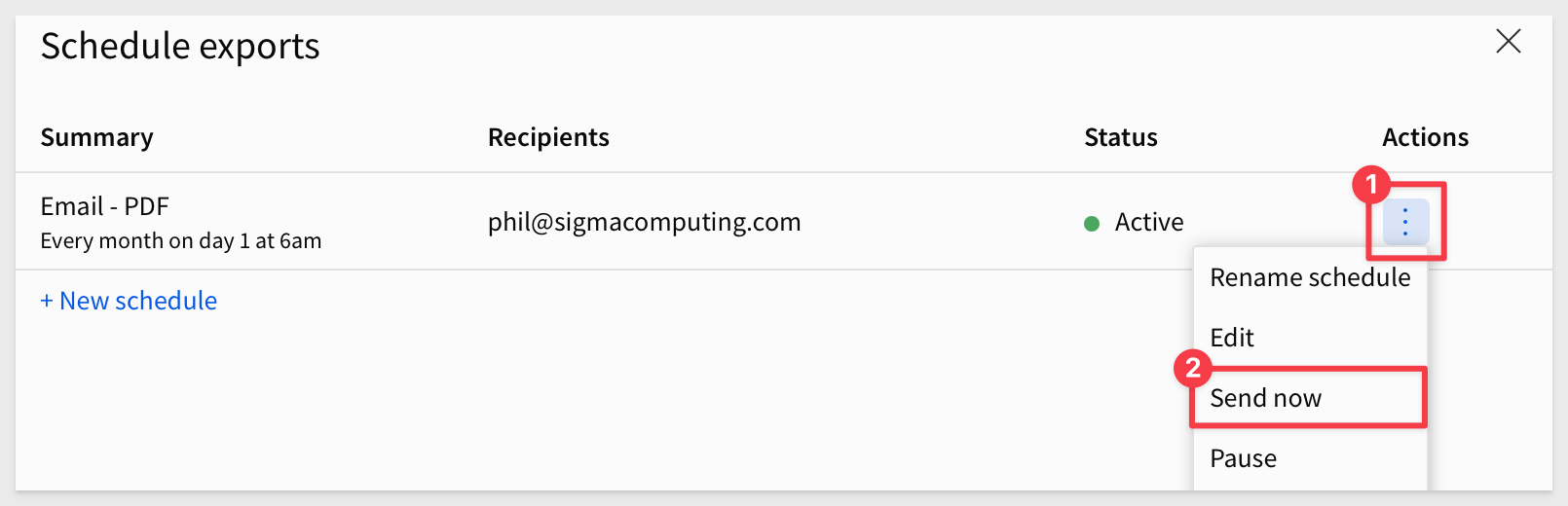Click the green Active status dot
The width and height of the screenshot is (1568, 506).
click(x=1092, y=224)
